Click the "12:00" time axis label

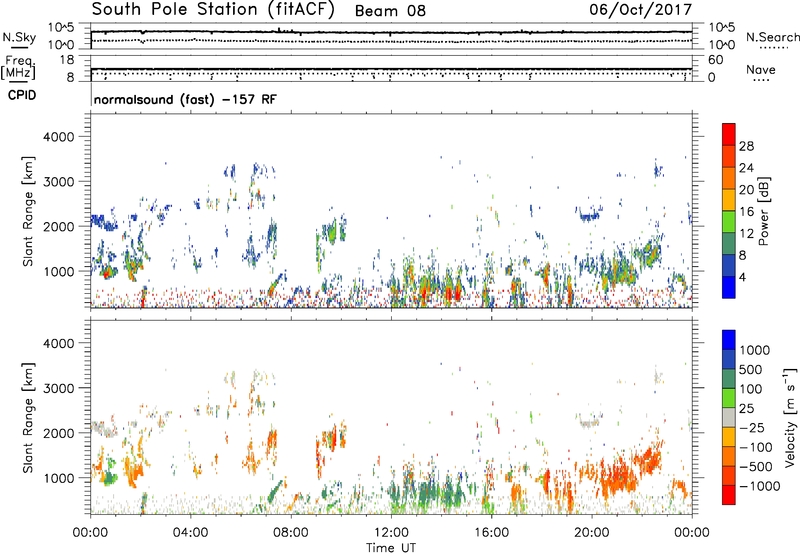point(391,533)
